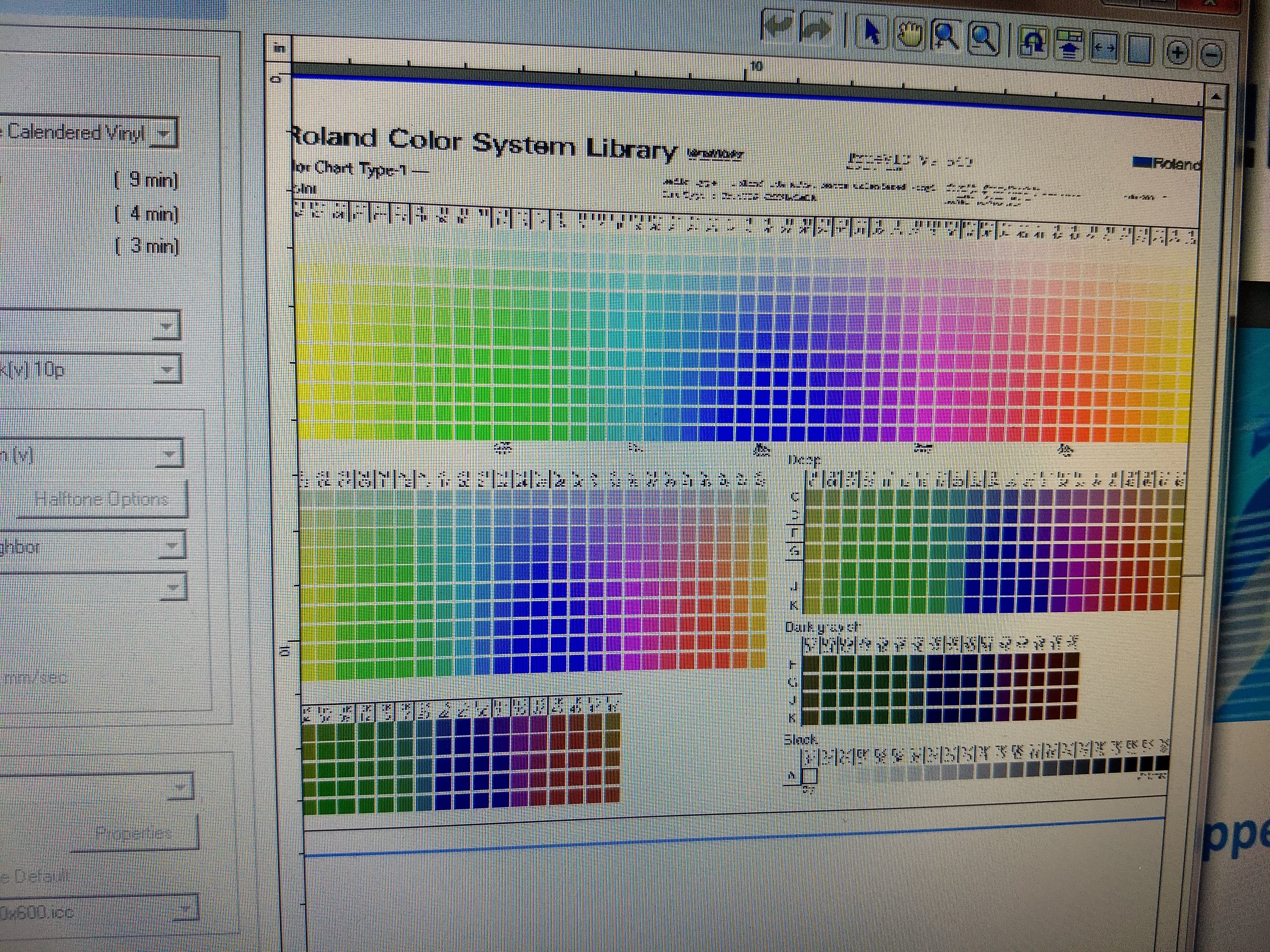The width and height of the screenshot is (1270, 952).
Task: Click the round minus zoom button
Action: point(1211,56)
